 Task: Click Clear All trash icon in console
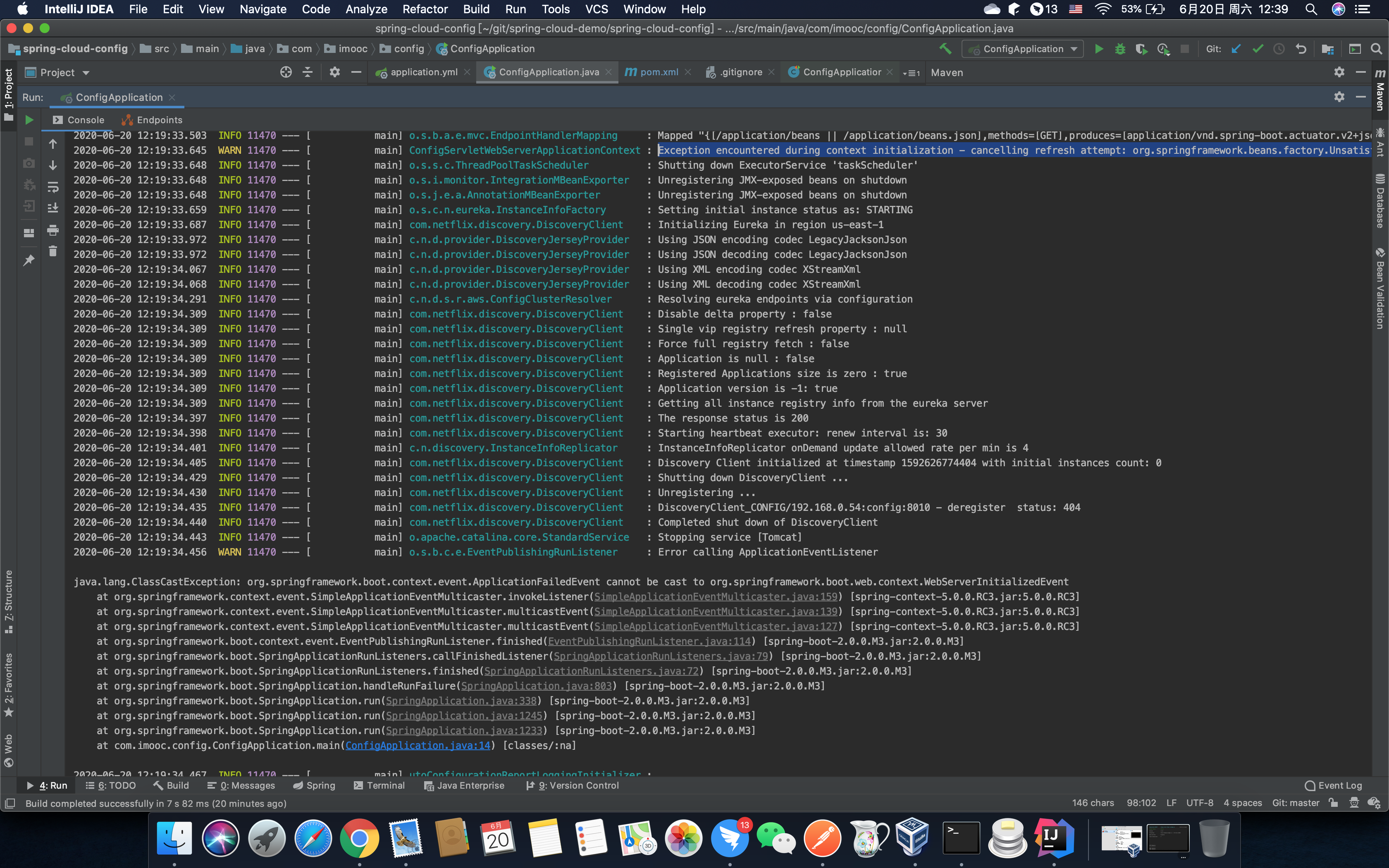click(x=53, y=251)
